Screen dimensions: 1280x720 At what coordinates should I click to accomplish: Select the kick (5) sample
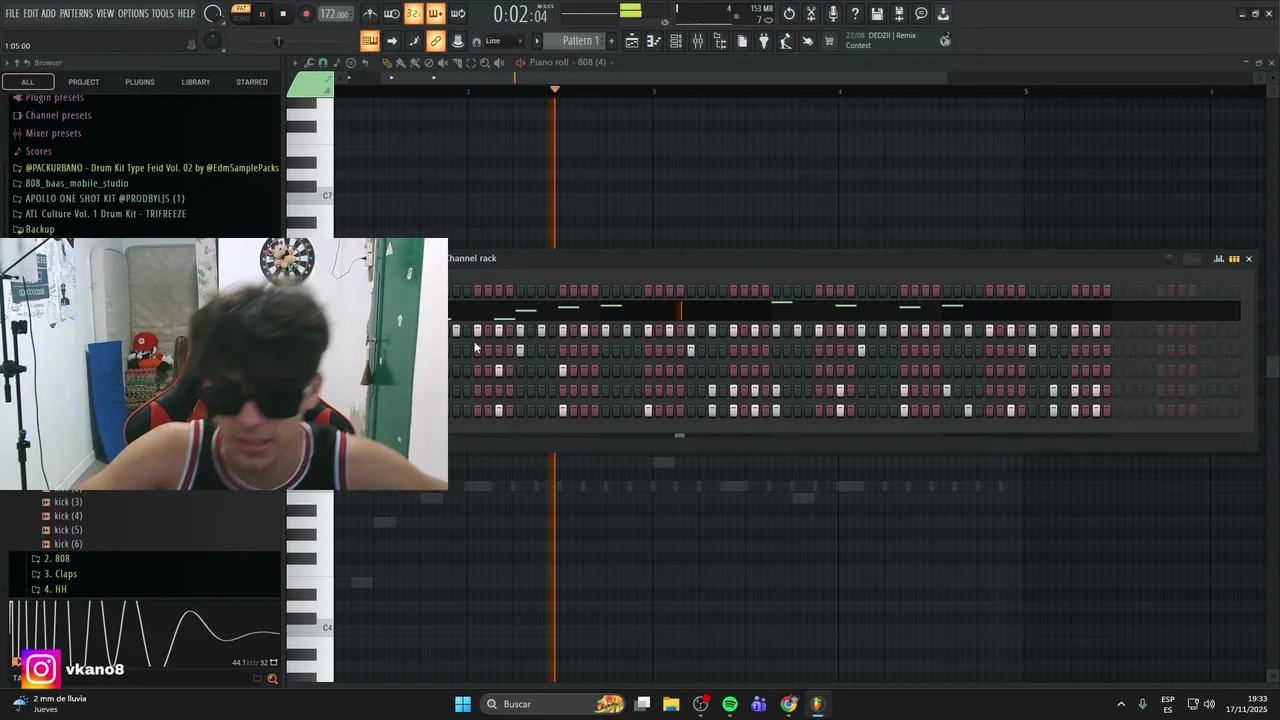68,530
